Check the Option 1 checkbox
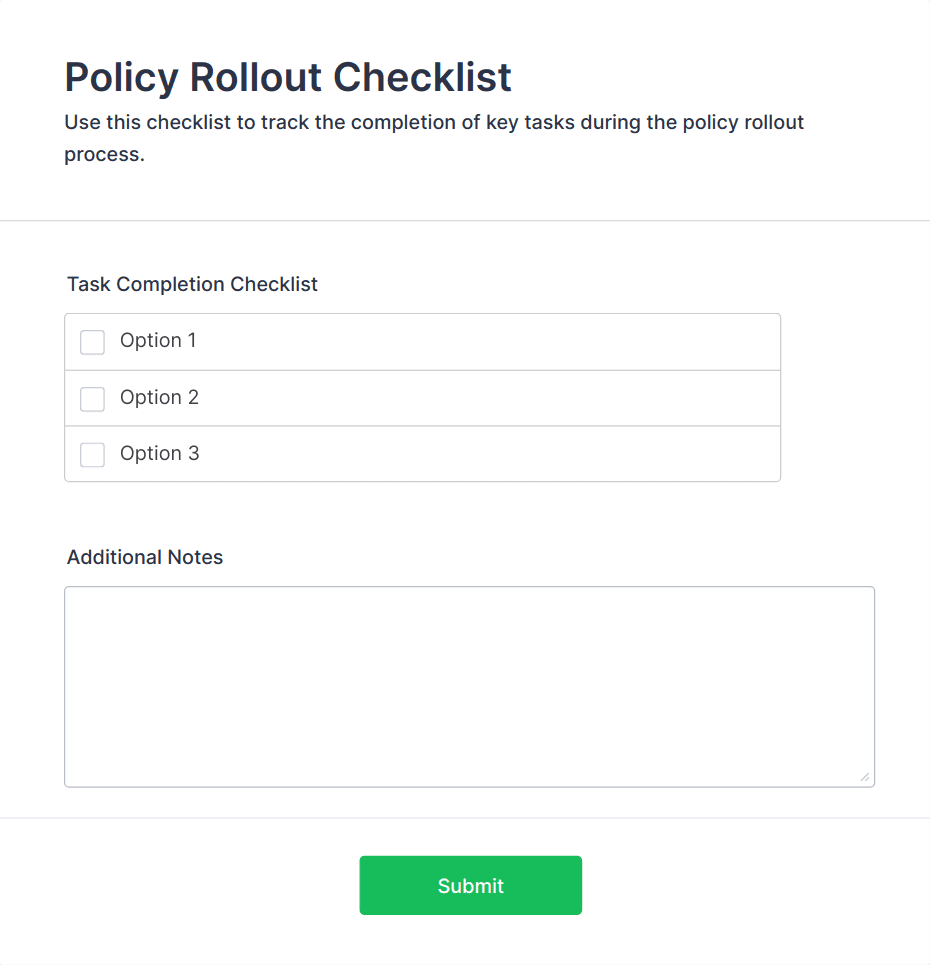The height and width of the screenshot is (965, 930). point(92,342)
